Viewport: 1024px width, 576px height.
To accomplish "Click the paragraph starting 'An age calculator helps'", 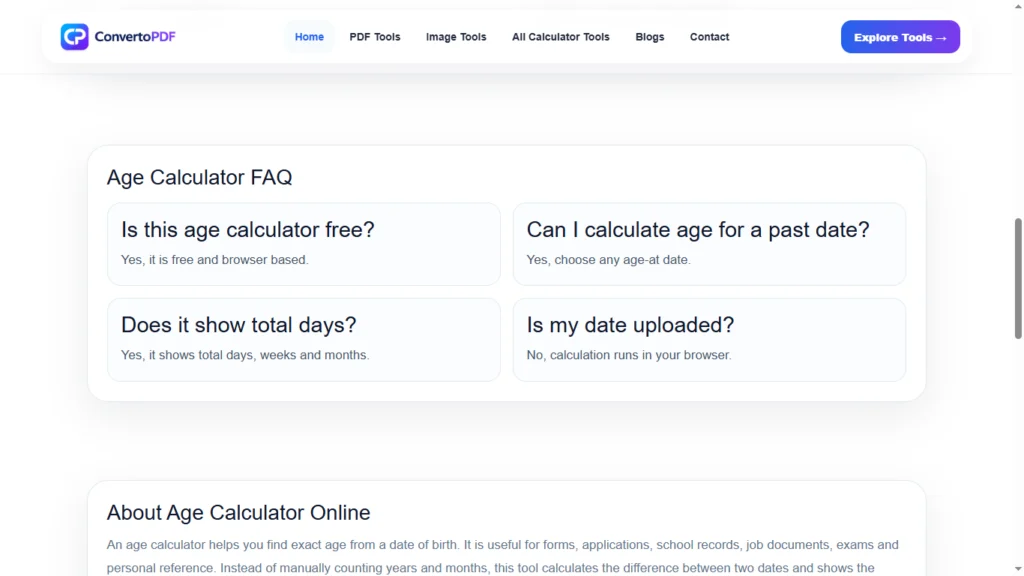I will point(503,556).
